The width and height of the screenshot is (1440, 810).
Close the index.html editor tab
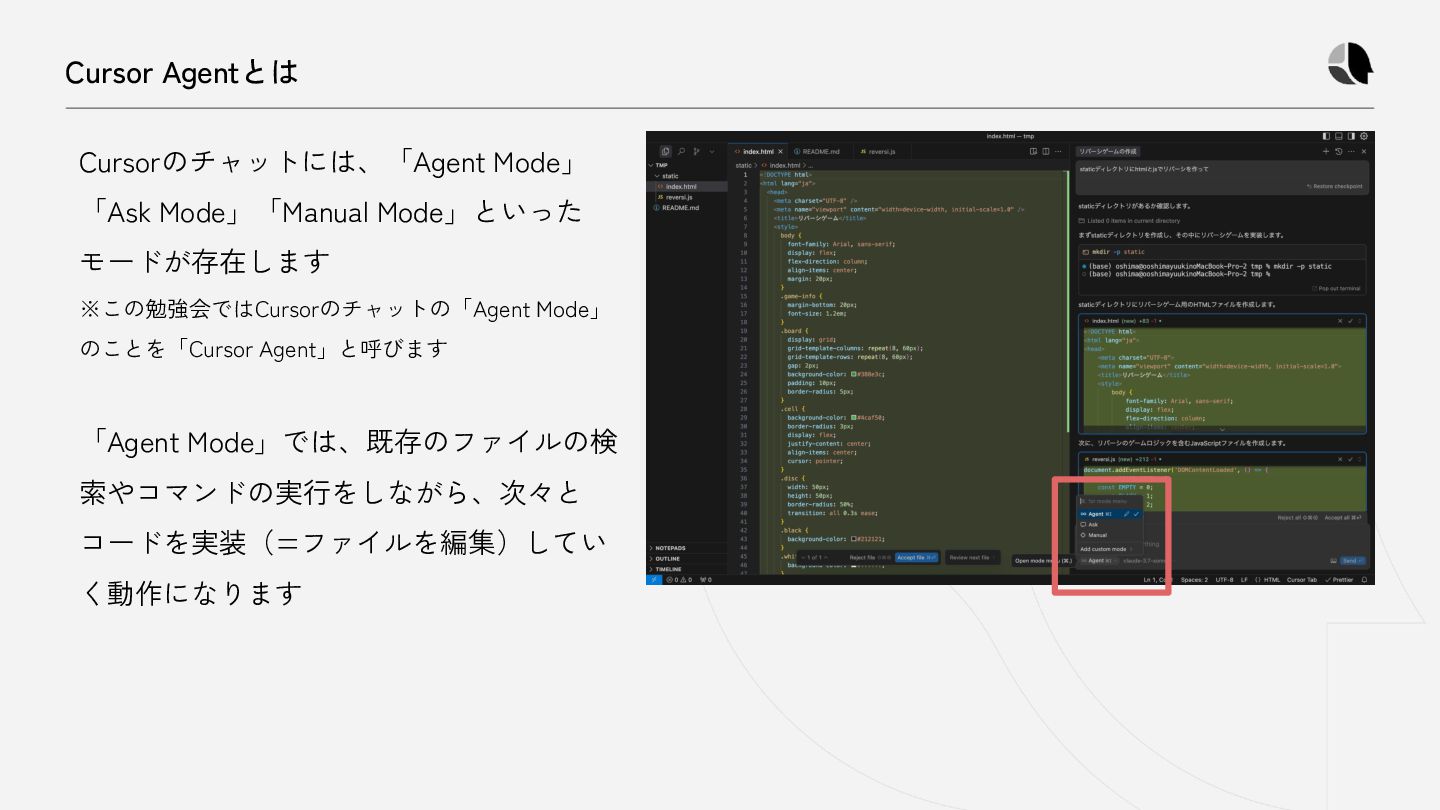pyautogui.click(x=781, y=152)
